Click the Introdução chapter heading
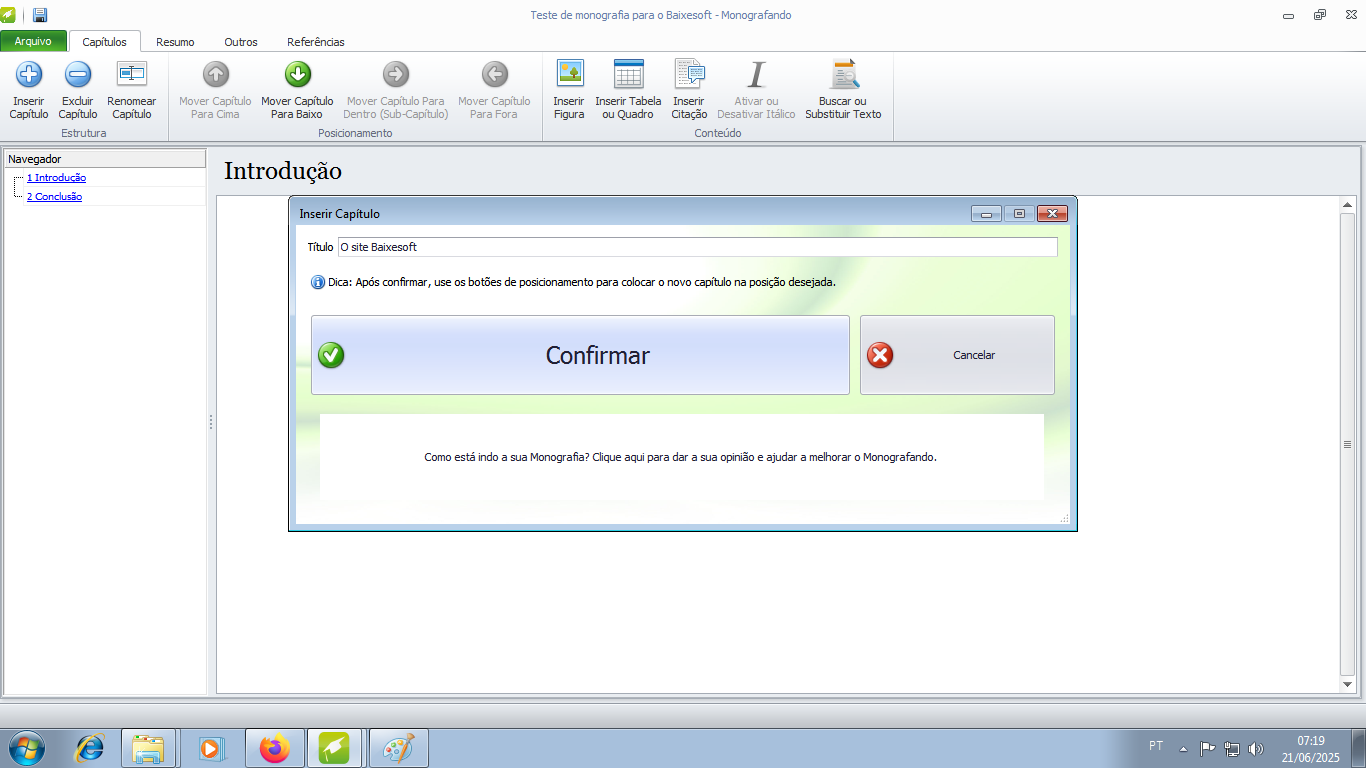The image size is (1366, 768). click(283, 171)
